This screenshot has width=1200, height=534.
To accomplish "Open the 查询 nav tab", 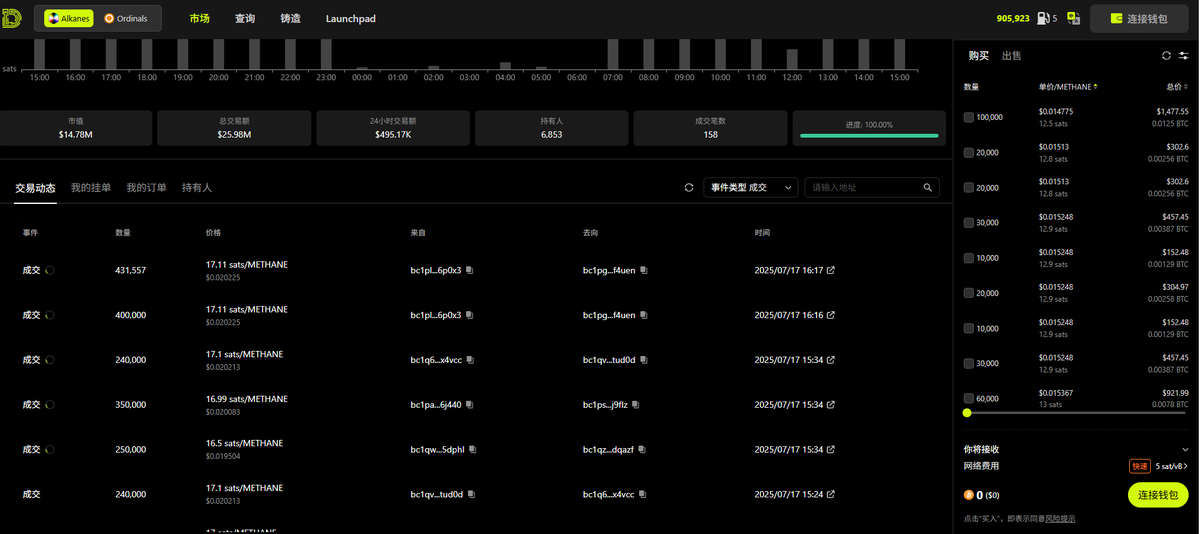I will point(245,18).
